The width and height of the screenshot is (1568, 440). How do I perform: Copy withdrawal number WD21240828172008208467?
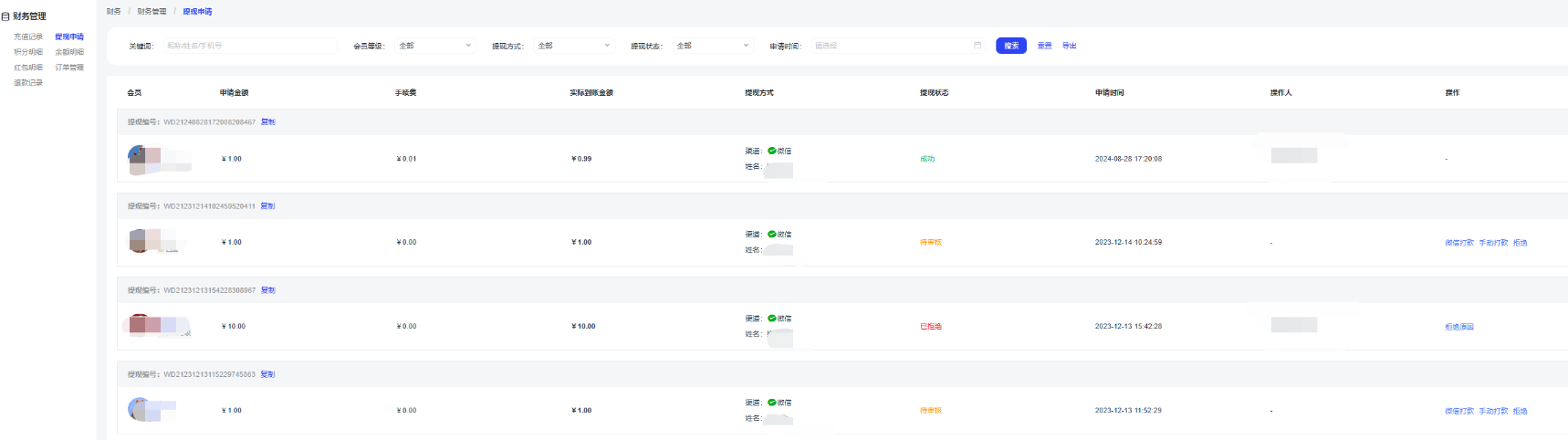tap(267, 122)
